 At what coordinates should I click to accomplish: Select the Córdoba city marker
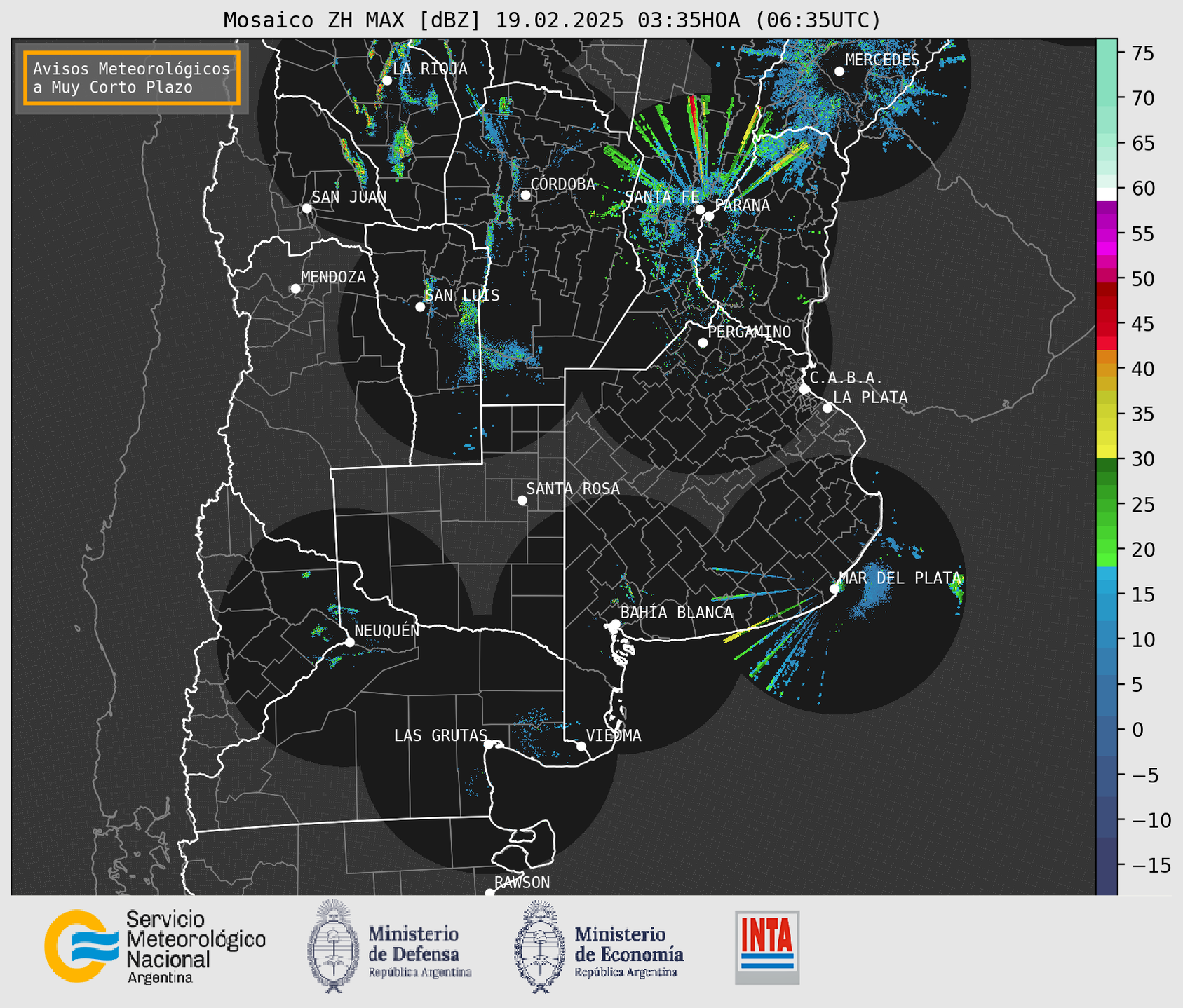coord(525,195)
